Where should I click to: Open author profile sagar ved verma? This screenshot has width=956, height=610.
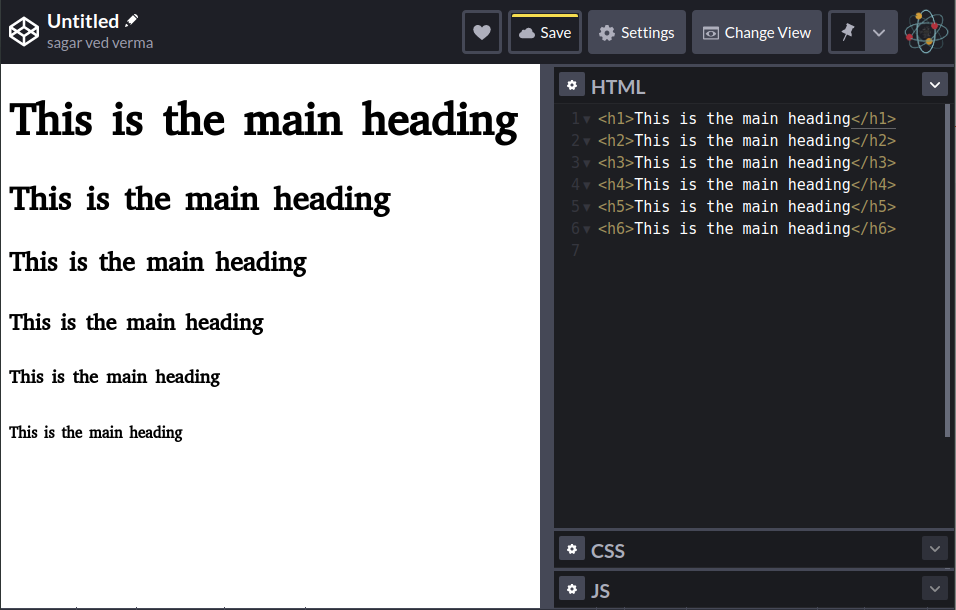pos(100,43)
